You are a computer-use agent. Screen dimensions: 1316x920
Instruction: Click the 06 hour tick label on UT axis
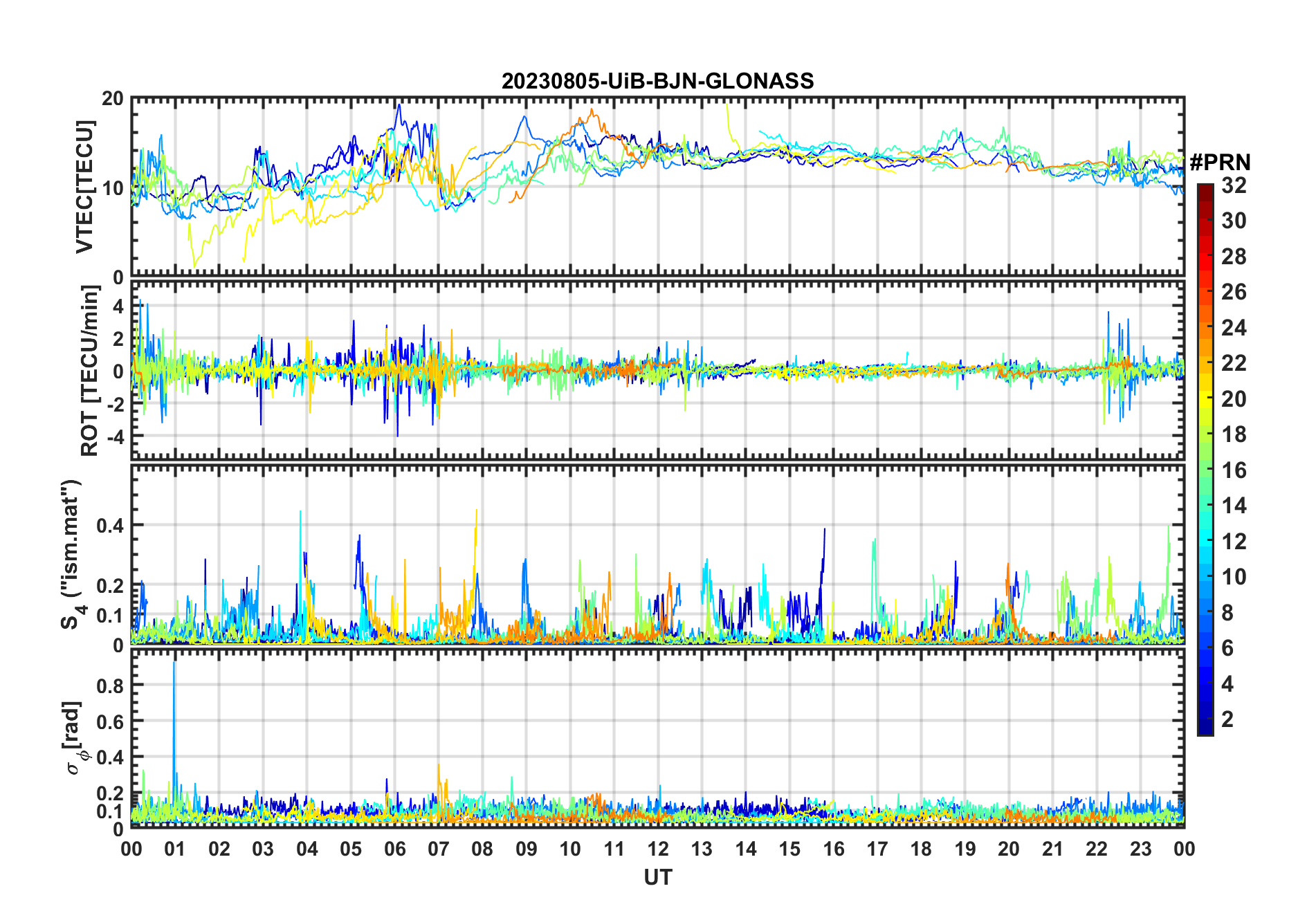coord(394,849)
